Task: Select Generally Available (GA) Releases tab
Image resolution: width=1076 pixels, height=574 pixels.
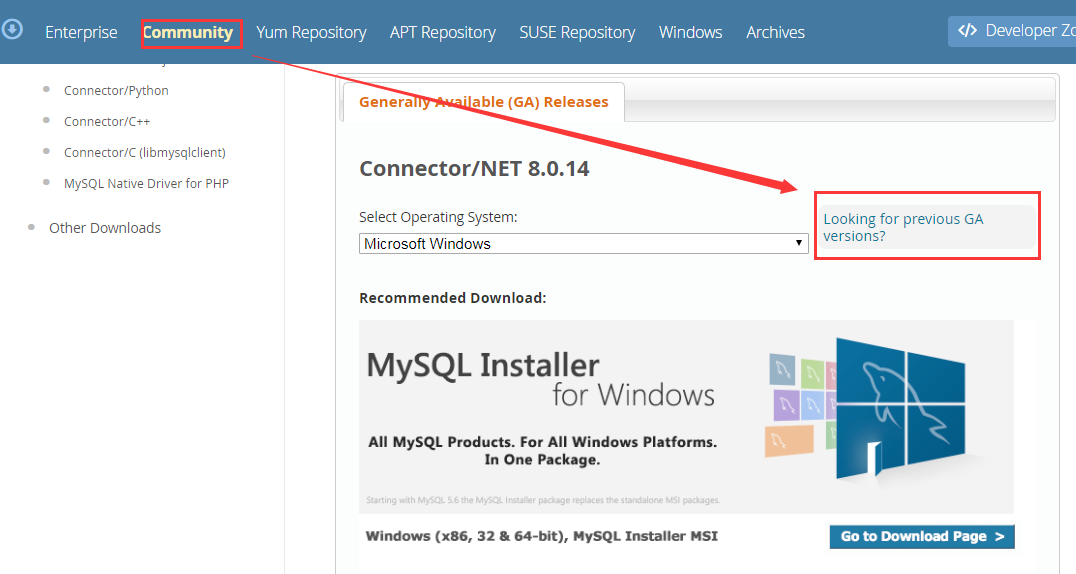Action: tap(484, 102)
